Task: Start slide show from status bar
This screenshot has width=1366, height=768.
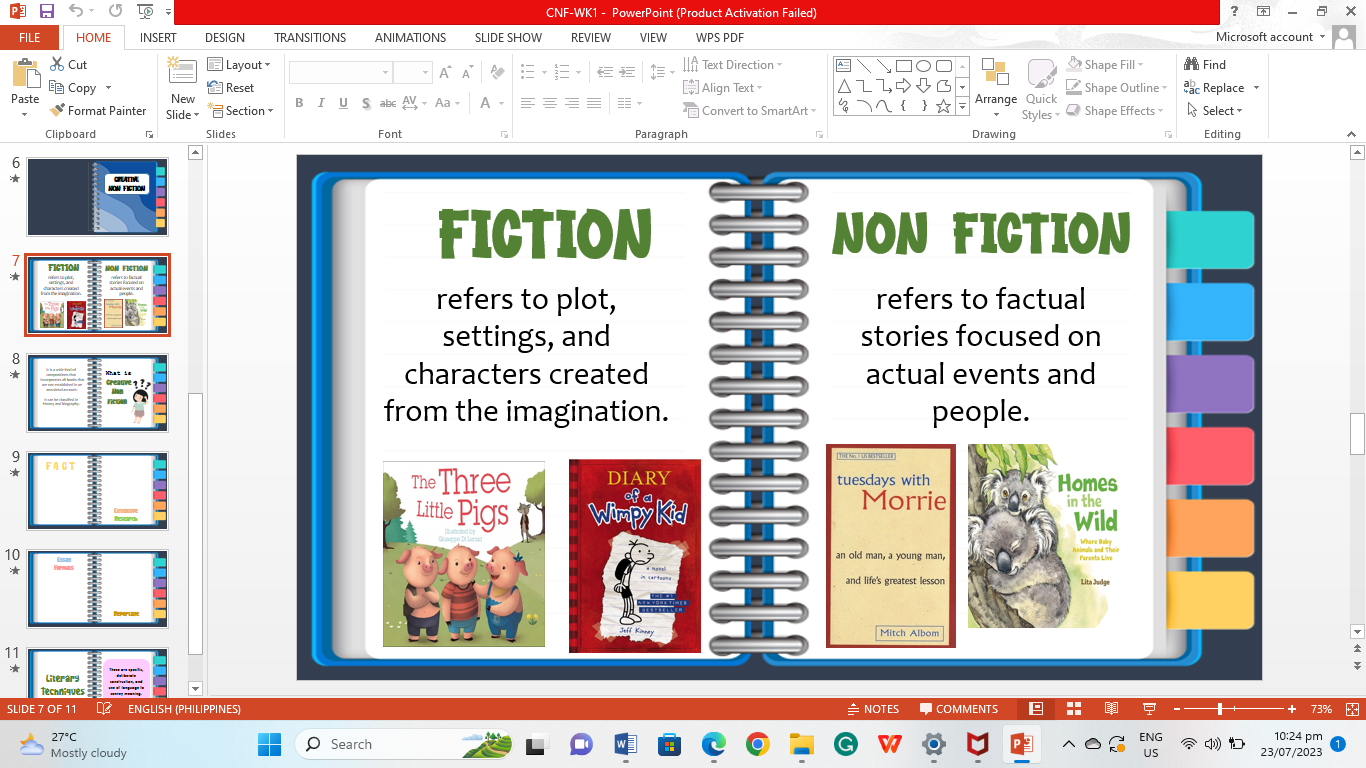Action: click(1148, 709)
